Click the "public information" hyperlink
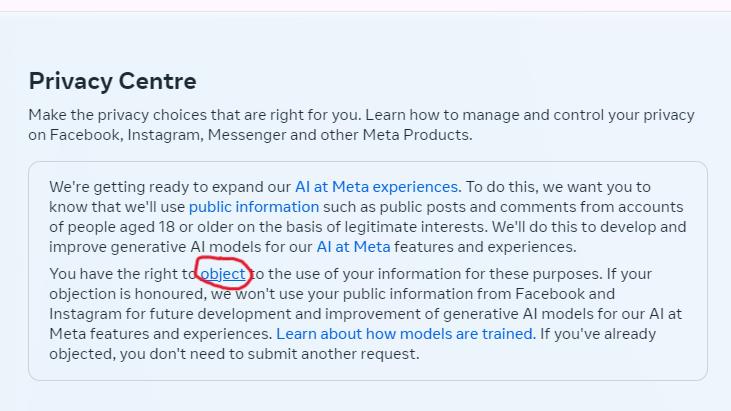This screenshot has width=731, height=411. 253,207
